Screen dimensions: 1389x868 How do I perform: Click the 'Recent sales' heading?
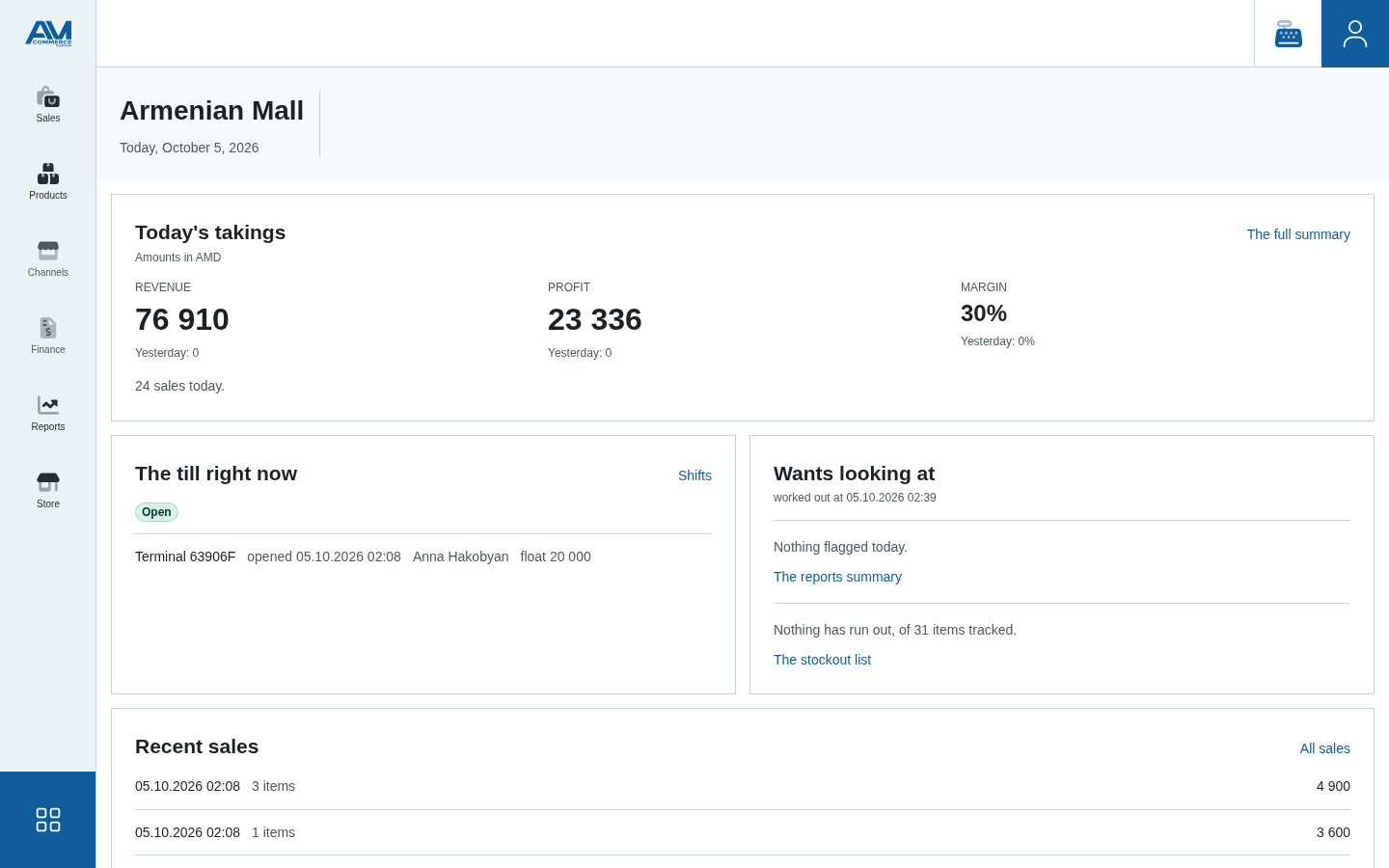(x=197, y=746)
